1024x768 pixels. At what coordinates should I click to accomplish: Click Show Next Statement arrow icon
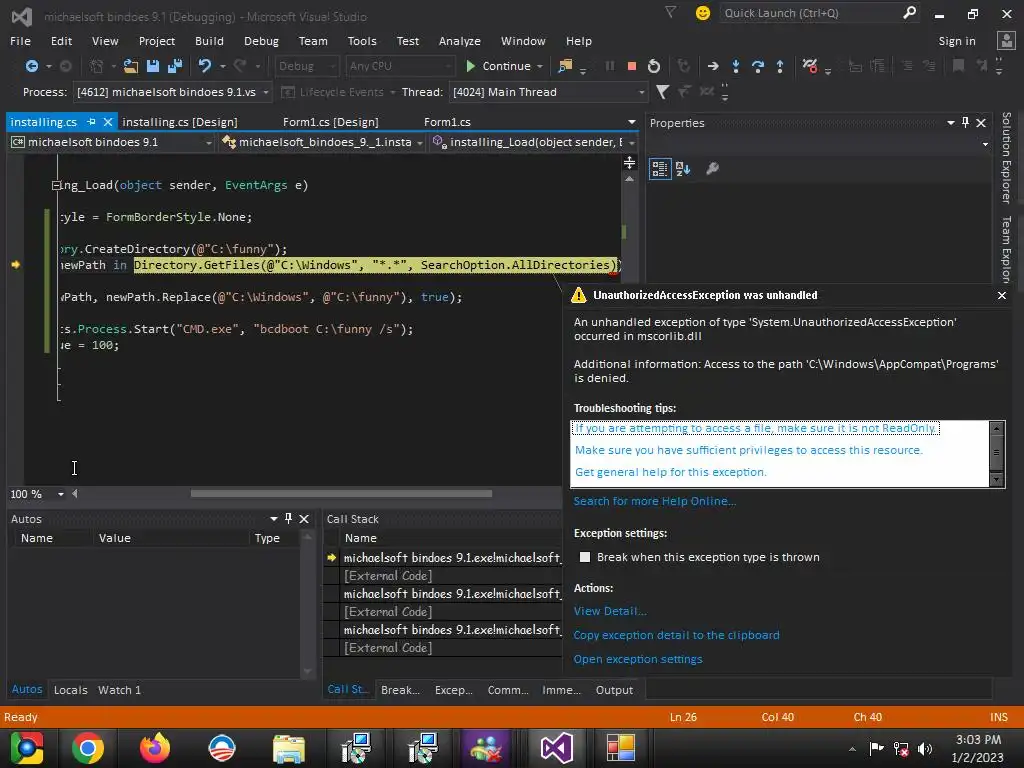coord(713,66)
